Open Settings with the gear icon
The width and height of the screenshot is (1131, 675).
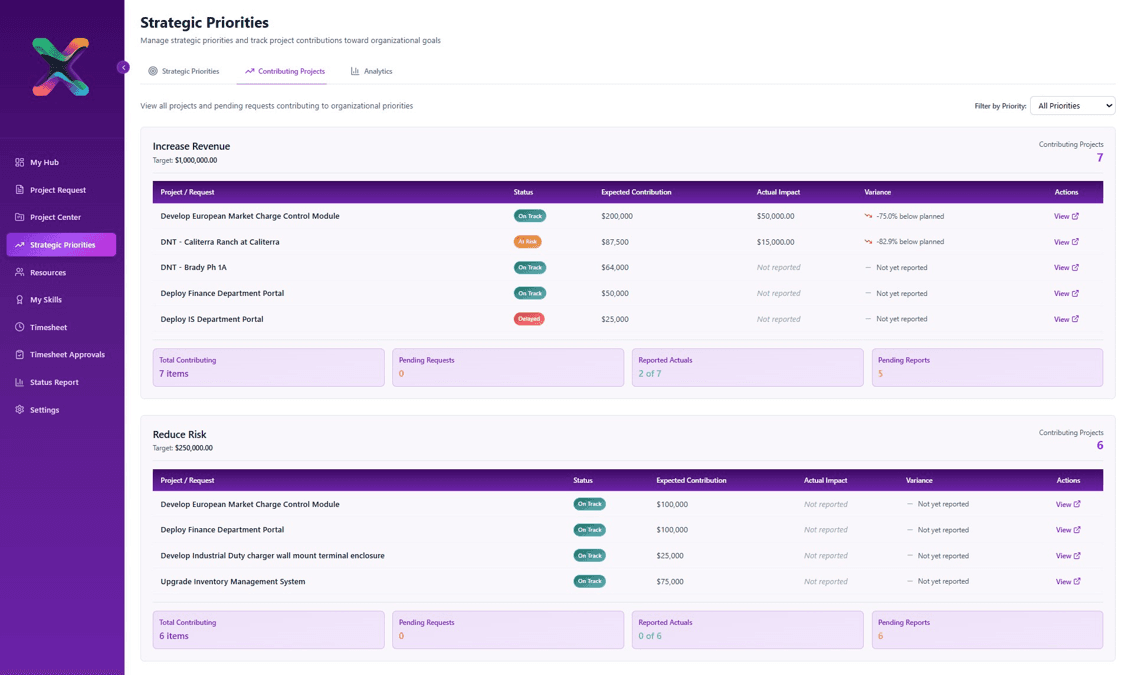click(19, 409)
